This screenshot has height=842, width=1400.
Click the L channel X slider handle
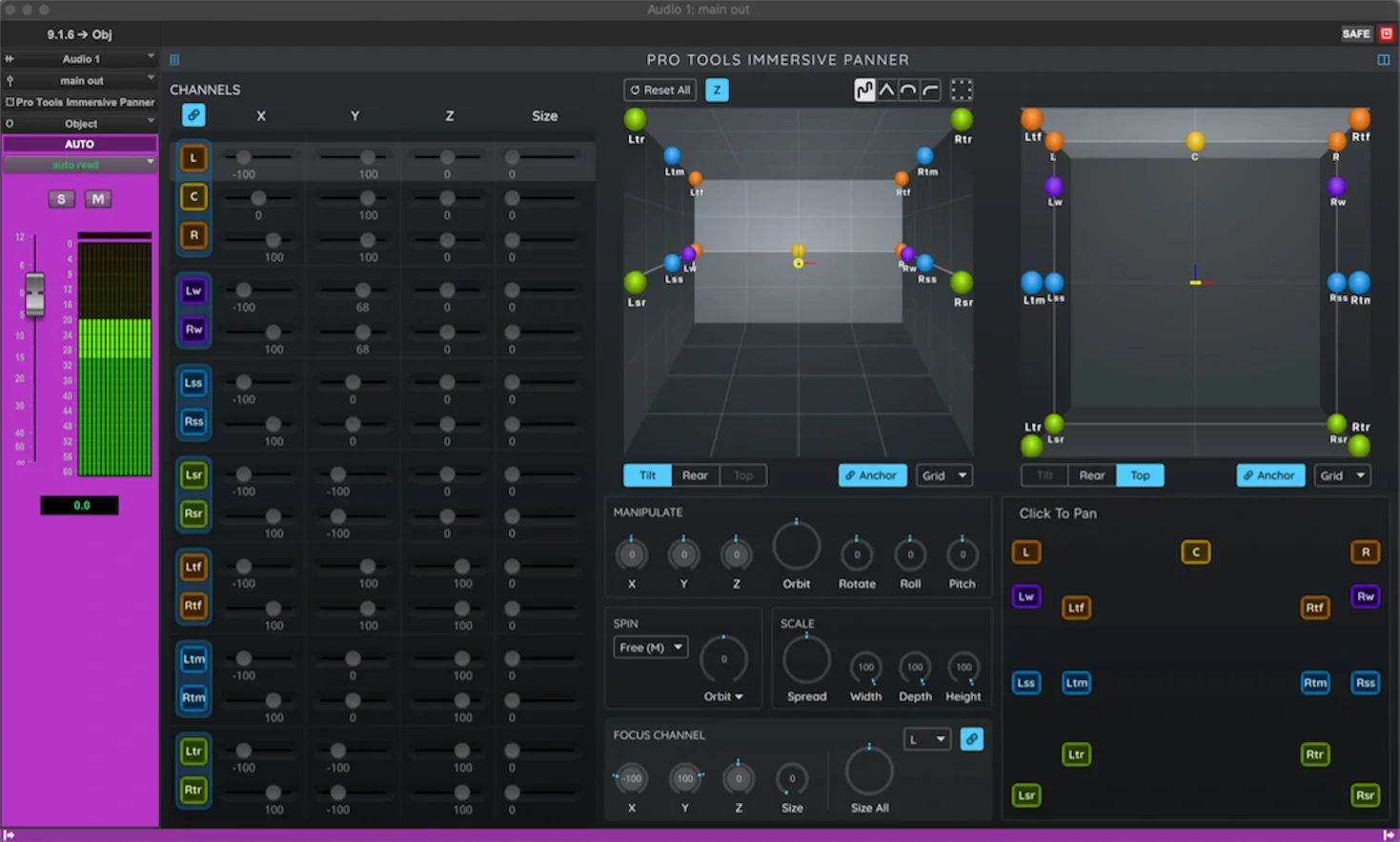(x=244, y=156)
